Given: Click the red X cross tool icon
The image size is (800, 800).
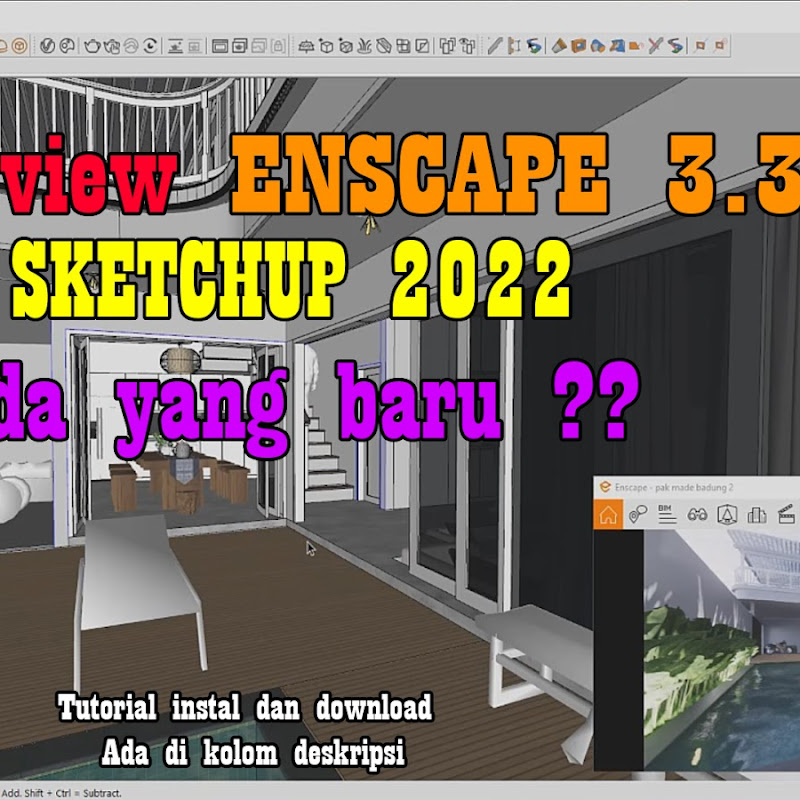Looking at the screenshot, I should [656, 46].
